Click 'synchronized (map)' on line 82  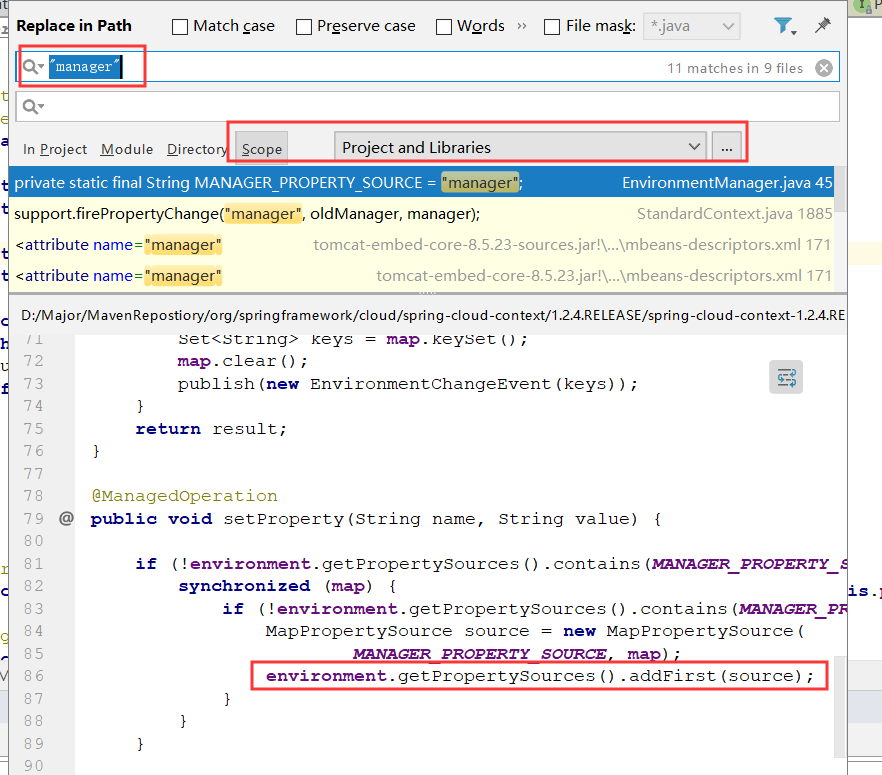coord(275,586)
